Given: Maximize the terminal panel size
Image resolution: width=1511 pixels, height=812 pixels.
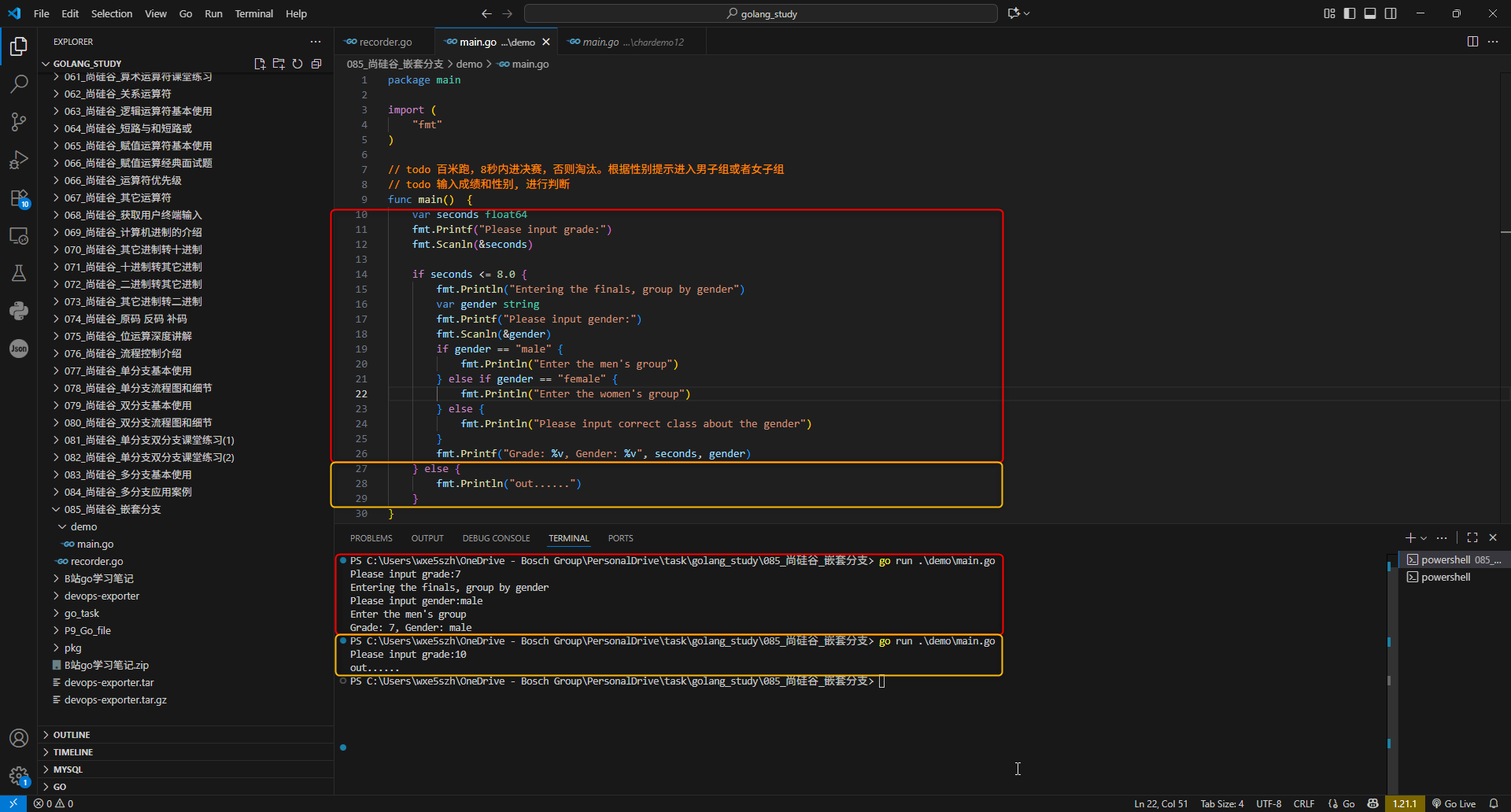Looking at the screenshot, I should [x=1472, y=537].
